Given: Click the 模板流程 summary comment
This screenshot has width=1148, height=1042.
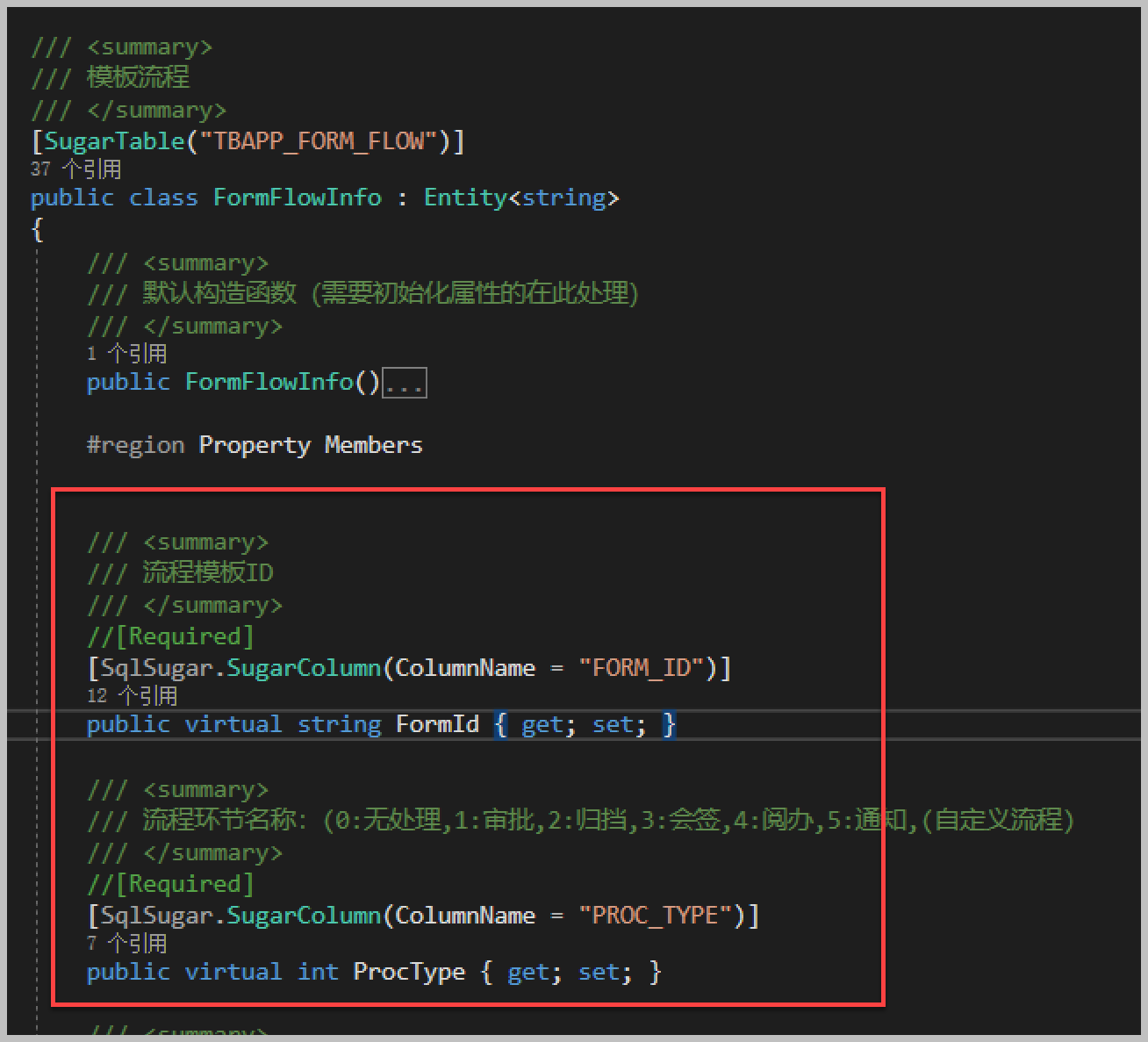Looking at the screenshot, I should pyautogui.click(x=111, y=77).
